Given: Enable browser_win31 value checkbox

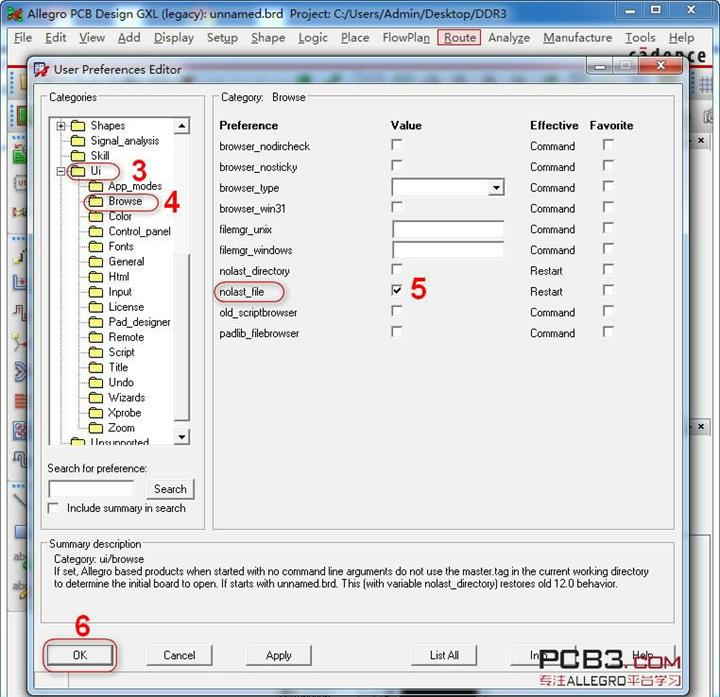Looking at the screenshot, I should click(x=396, y=207).
